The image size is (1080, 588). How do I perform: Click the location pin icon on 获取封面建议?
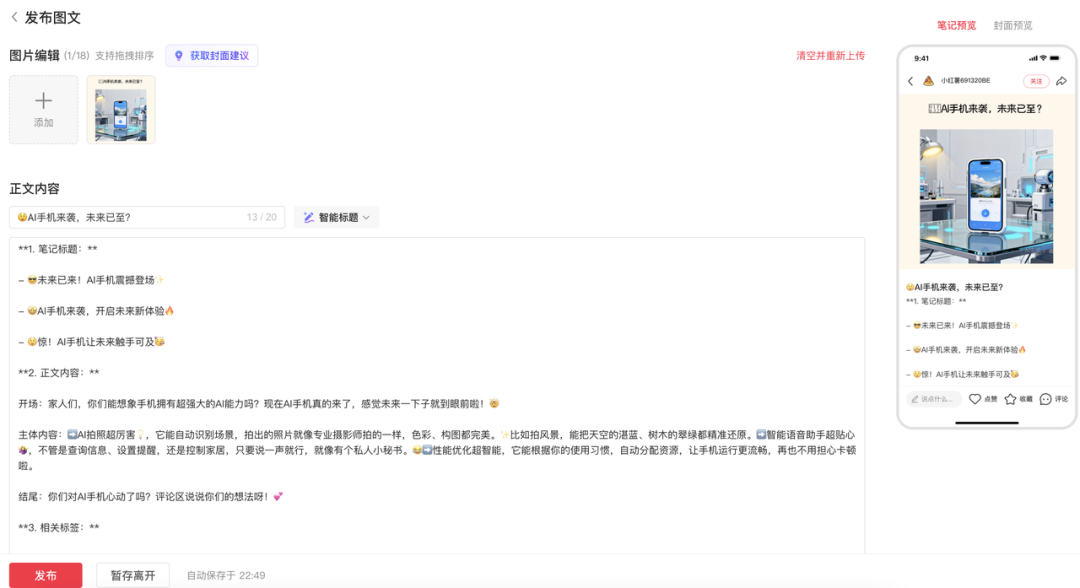tap(178, 55)
